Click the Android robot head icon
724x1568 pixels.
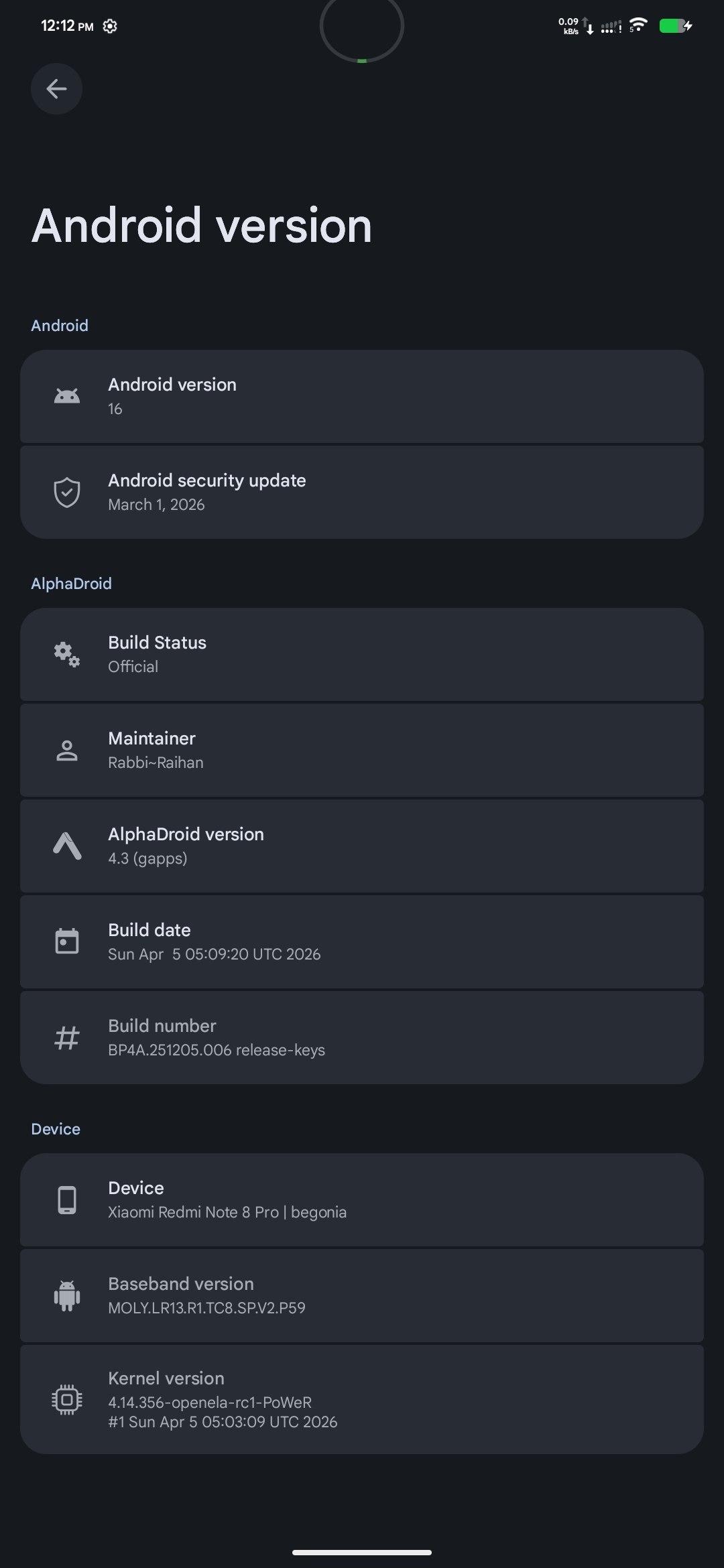point(67,396)
